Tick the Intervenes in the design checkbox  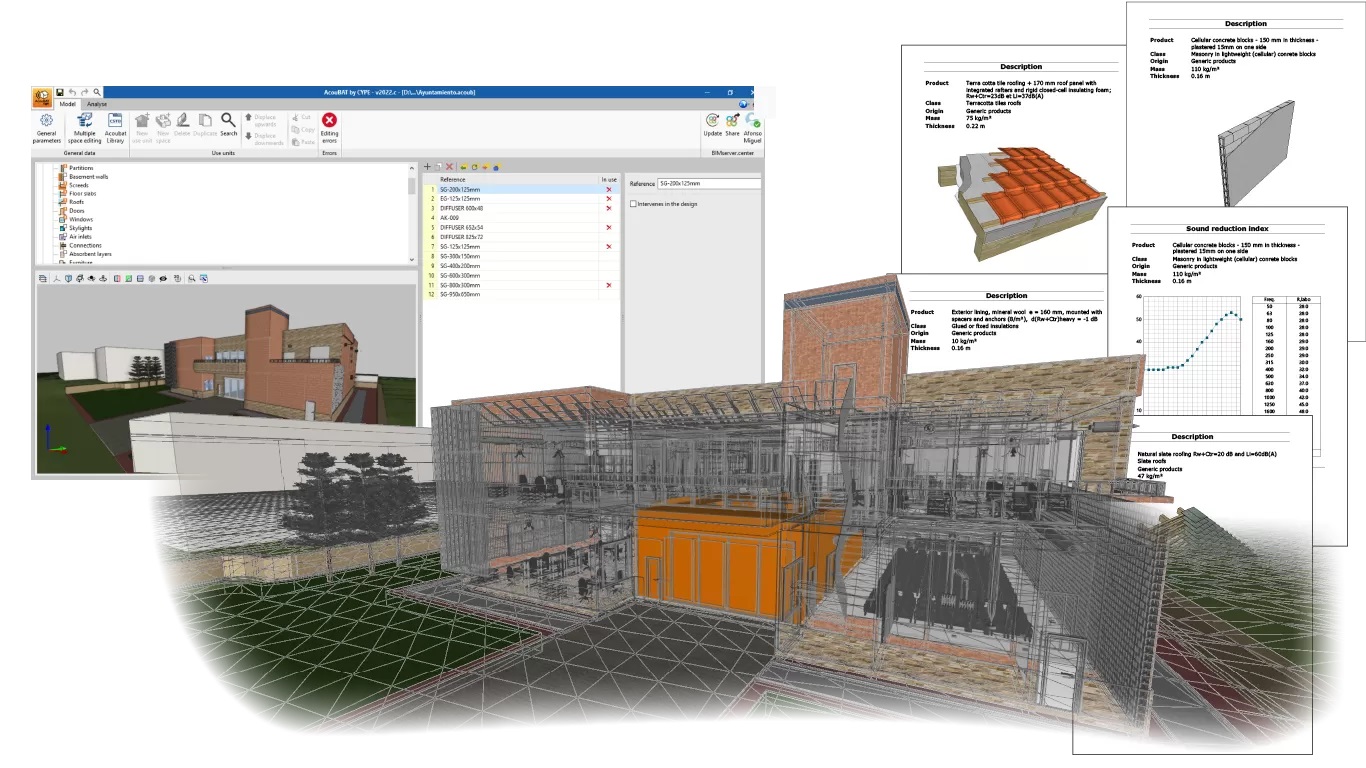(633, 204)
